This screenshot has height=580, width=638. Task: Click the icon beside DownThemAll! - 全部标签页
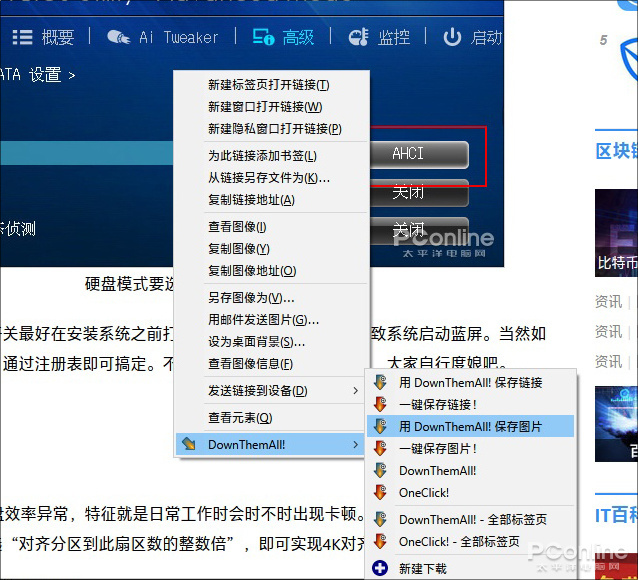pos(380,519)
